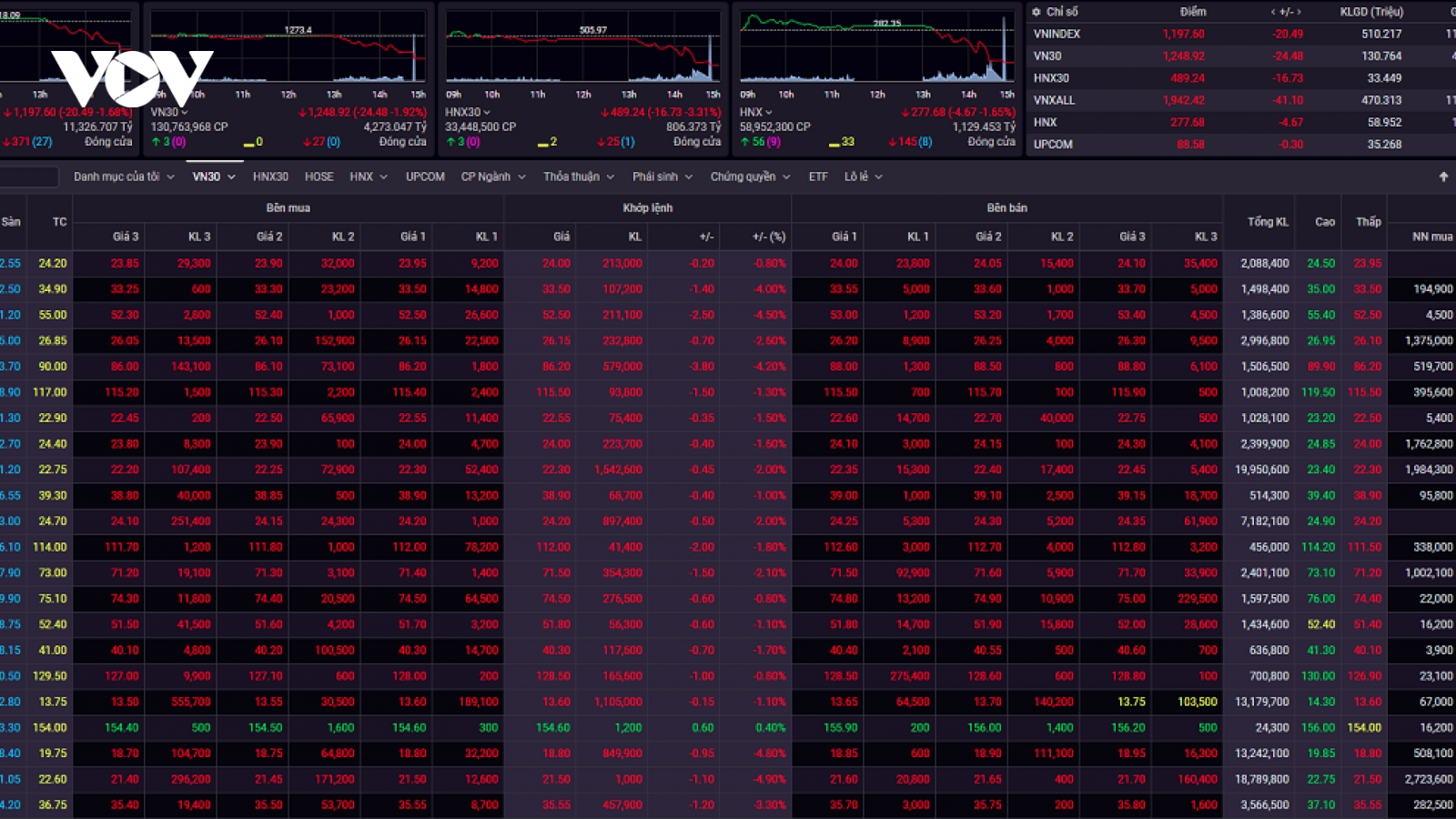Expand the Lô lẻ dropdown
The height and width of the screenshot is (819, 1456).
863,177
